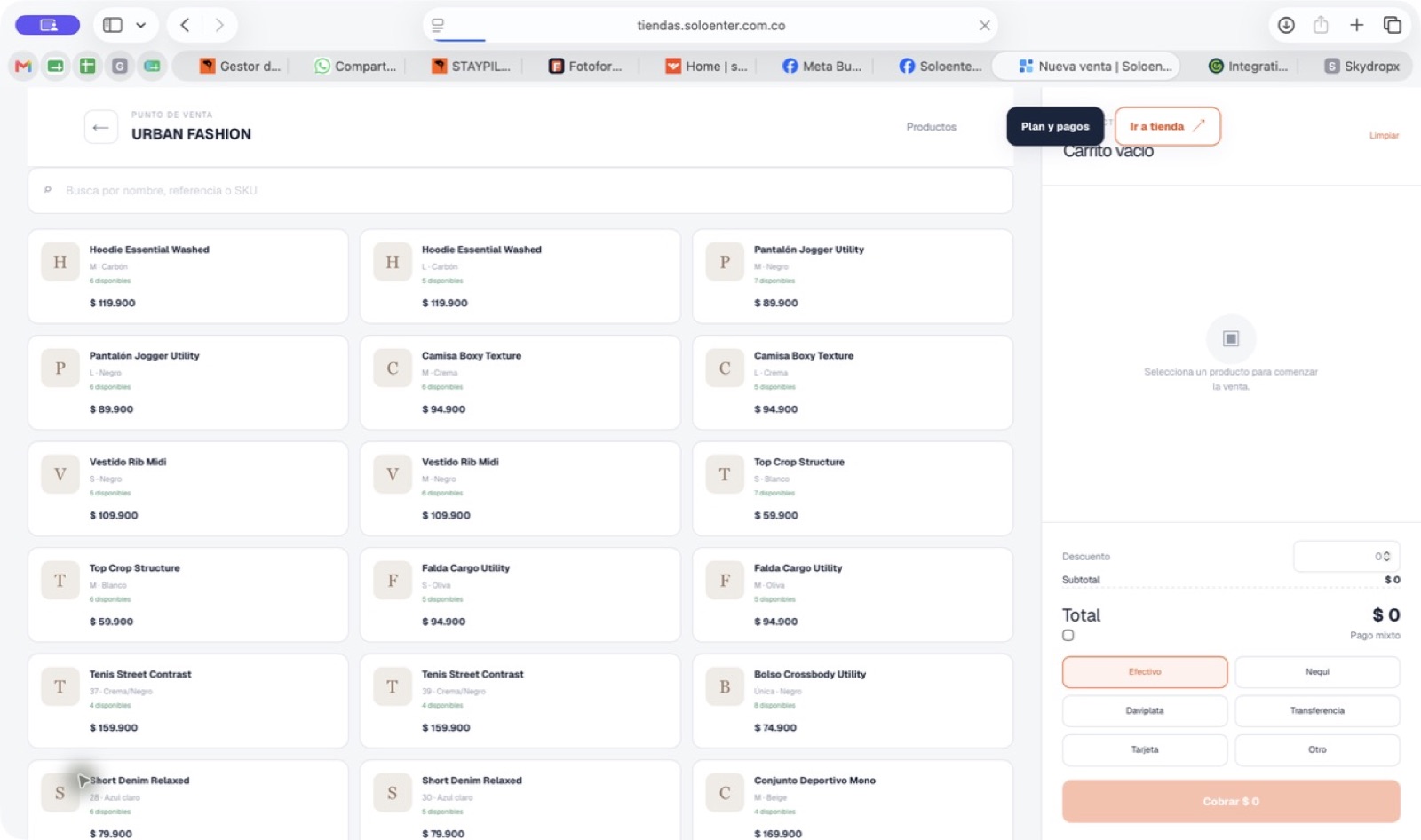The width and height of the screenshot is (1421, 840).
Task: Click the Descuento amount field
Action: pyautogui.click(x=1346, y=556)
